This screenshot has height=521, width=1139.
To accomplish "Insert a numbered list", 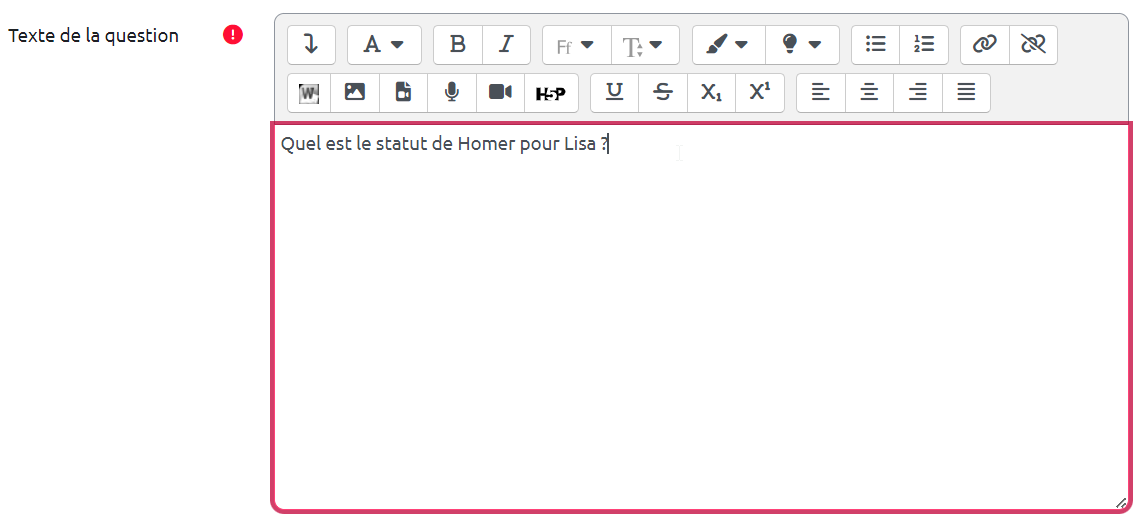I will tap(924, 45).
